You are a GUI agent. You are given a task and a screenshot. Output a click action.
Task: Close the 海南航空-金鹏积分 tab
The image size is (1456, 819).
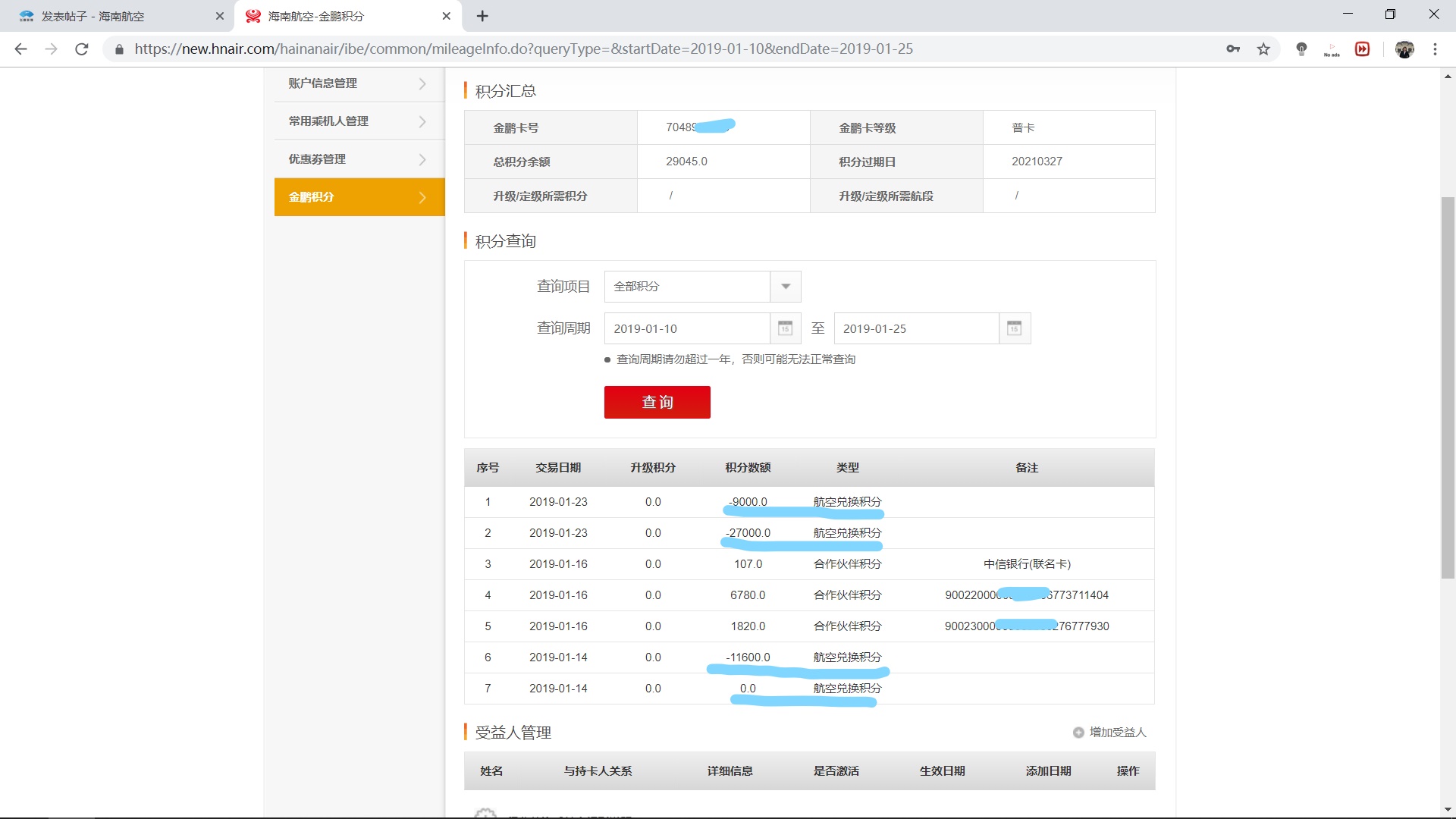(x=447, y=16)
